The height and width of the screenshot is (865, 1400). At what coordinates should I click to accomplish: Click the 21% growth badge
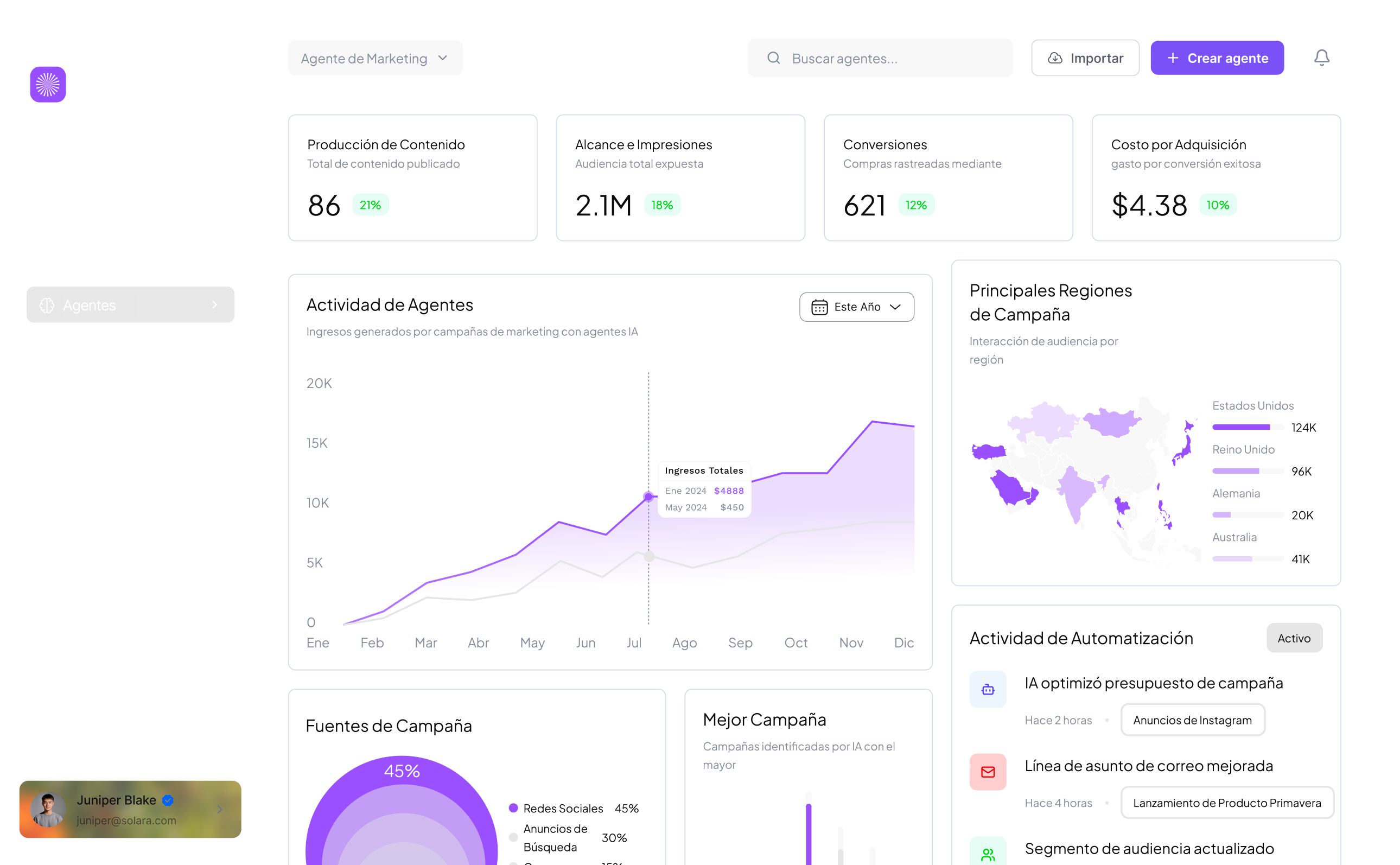371,205
